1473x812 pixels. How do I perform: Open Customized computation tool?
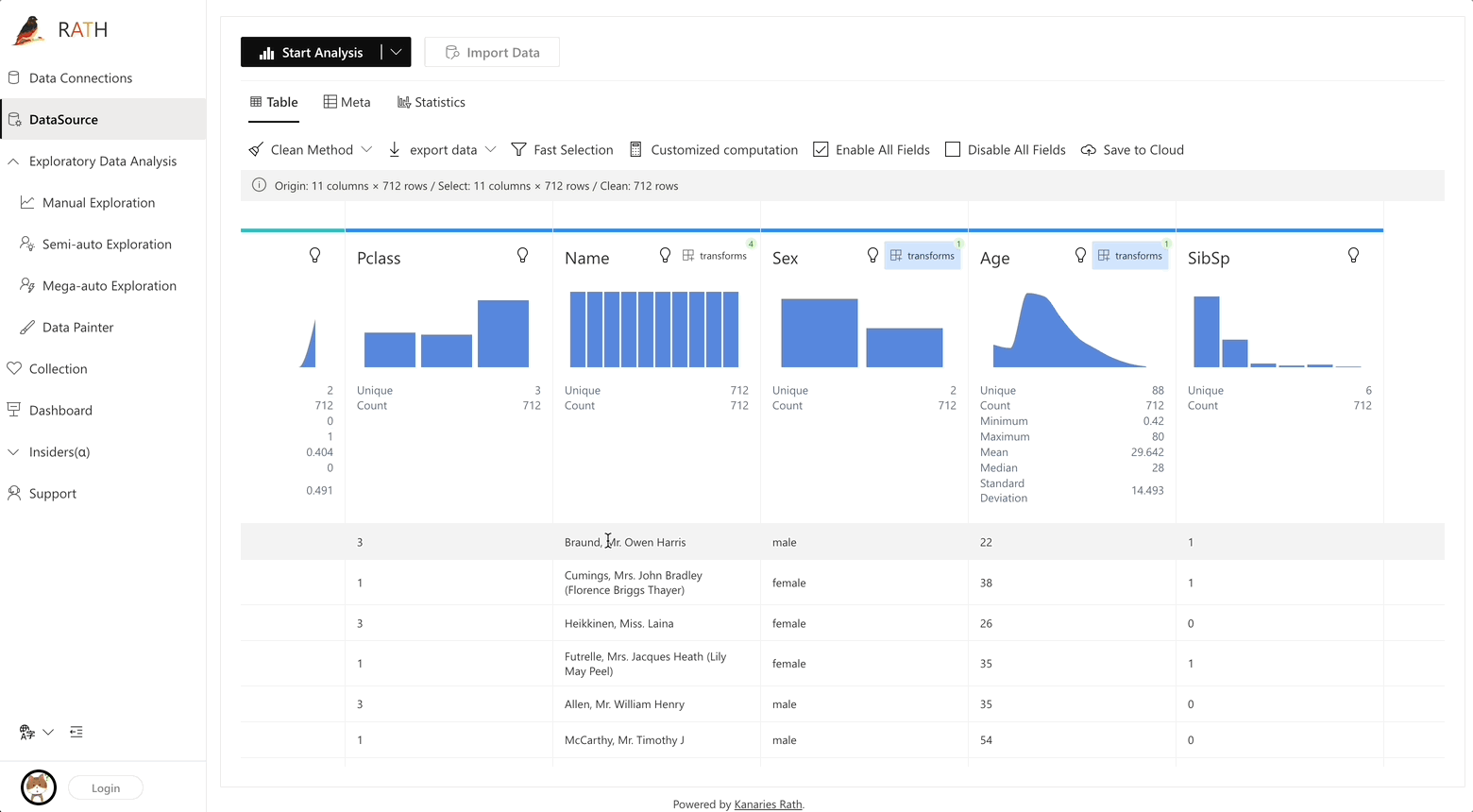tap(714, 150)
